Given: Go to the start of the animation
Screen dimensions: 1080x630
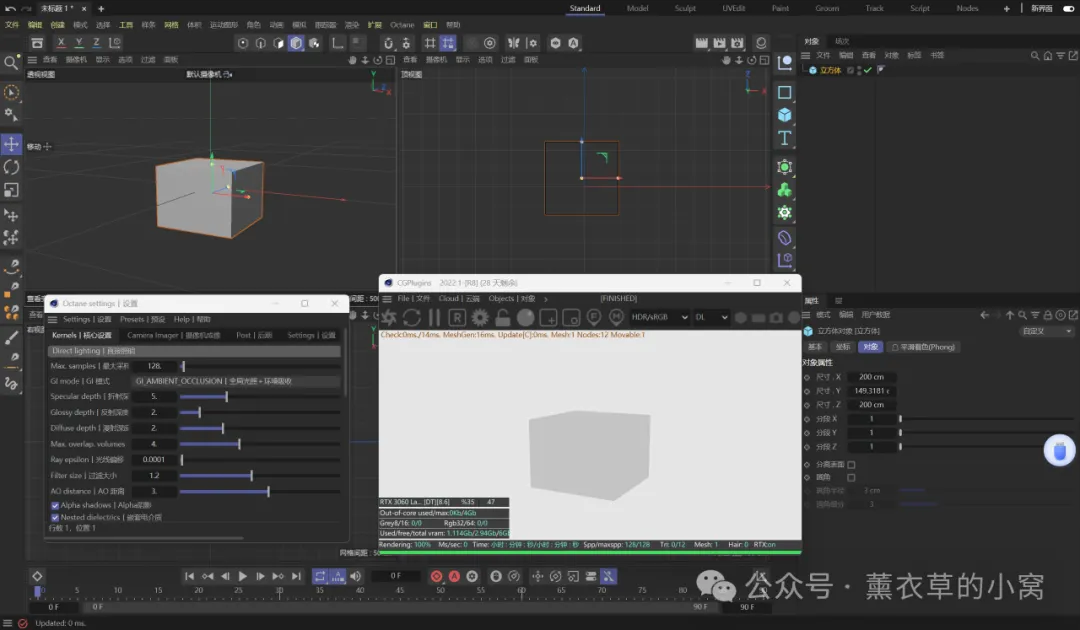Looking at the screenshot, I should click(x=189, y=576).
